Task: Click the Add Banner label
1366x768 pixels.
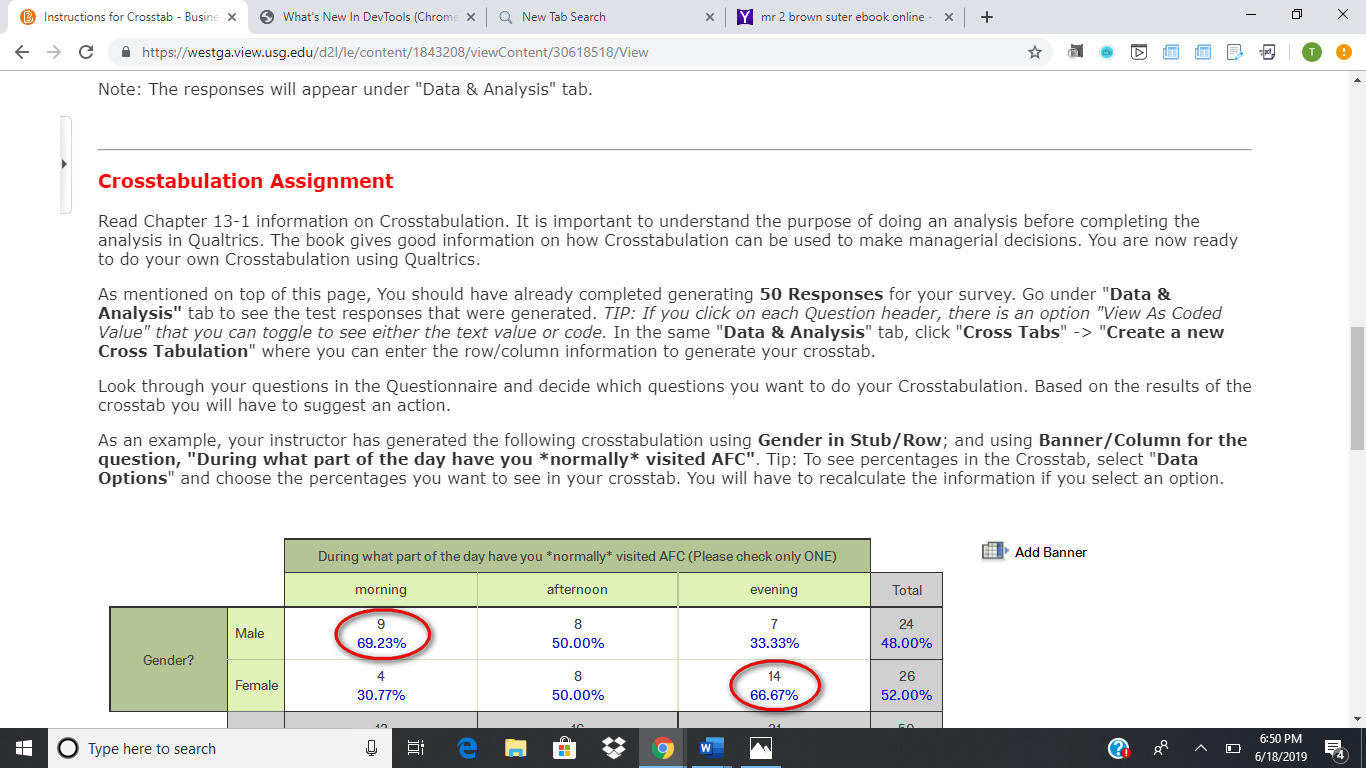Action: pos(1050,552)
